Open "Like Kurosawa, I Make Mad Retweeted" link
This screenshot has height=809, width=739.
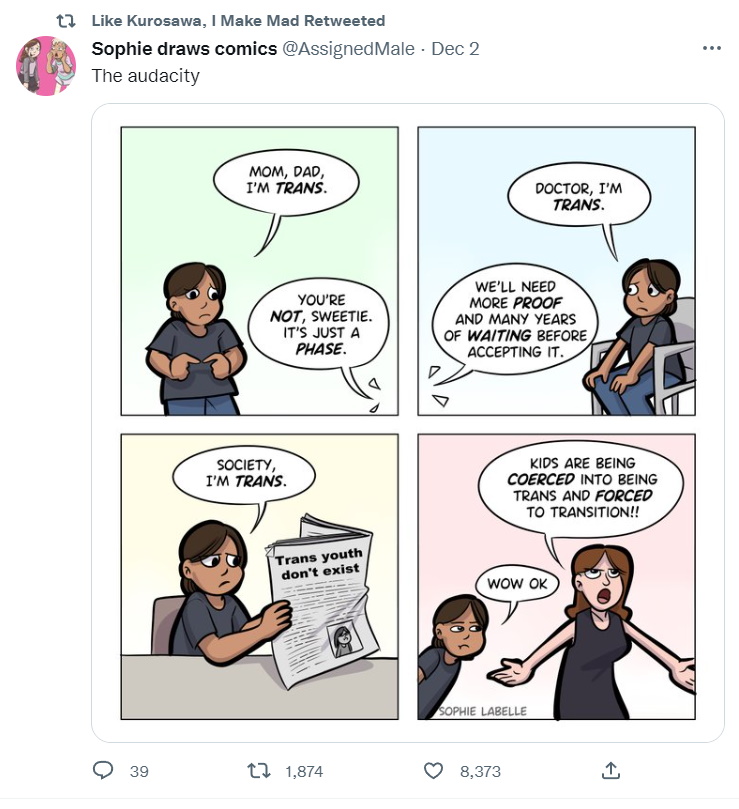point(238,21)
